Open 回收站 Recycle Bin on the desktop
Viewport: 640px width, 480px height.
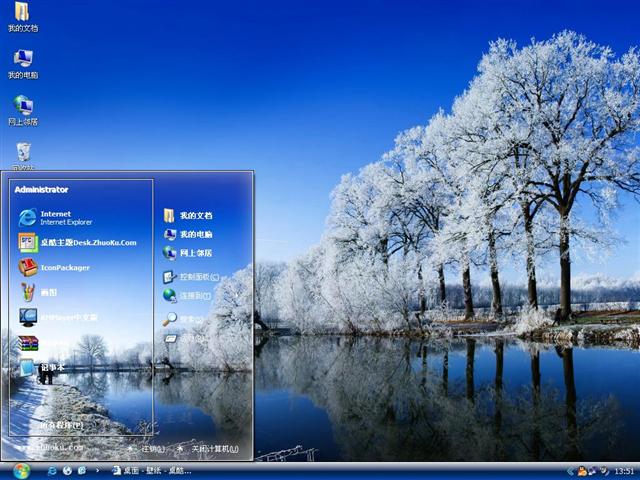coord(23,153)
